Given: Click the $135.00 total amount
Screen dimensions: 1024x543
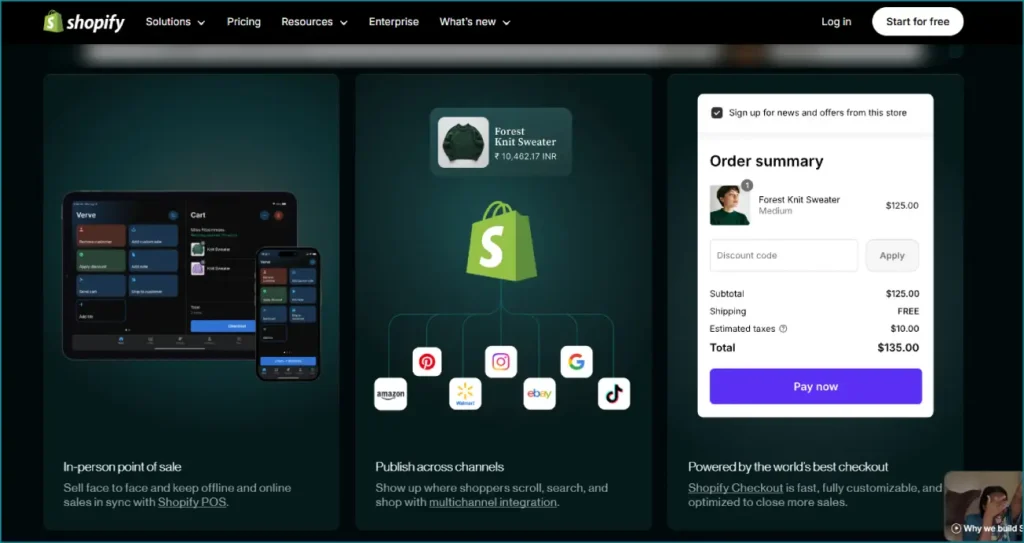Looking at the screenshot, I should [898, 348].
